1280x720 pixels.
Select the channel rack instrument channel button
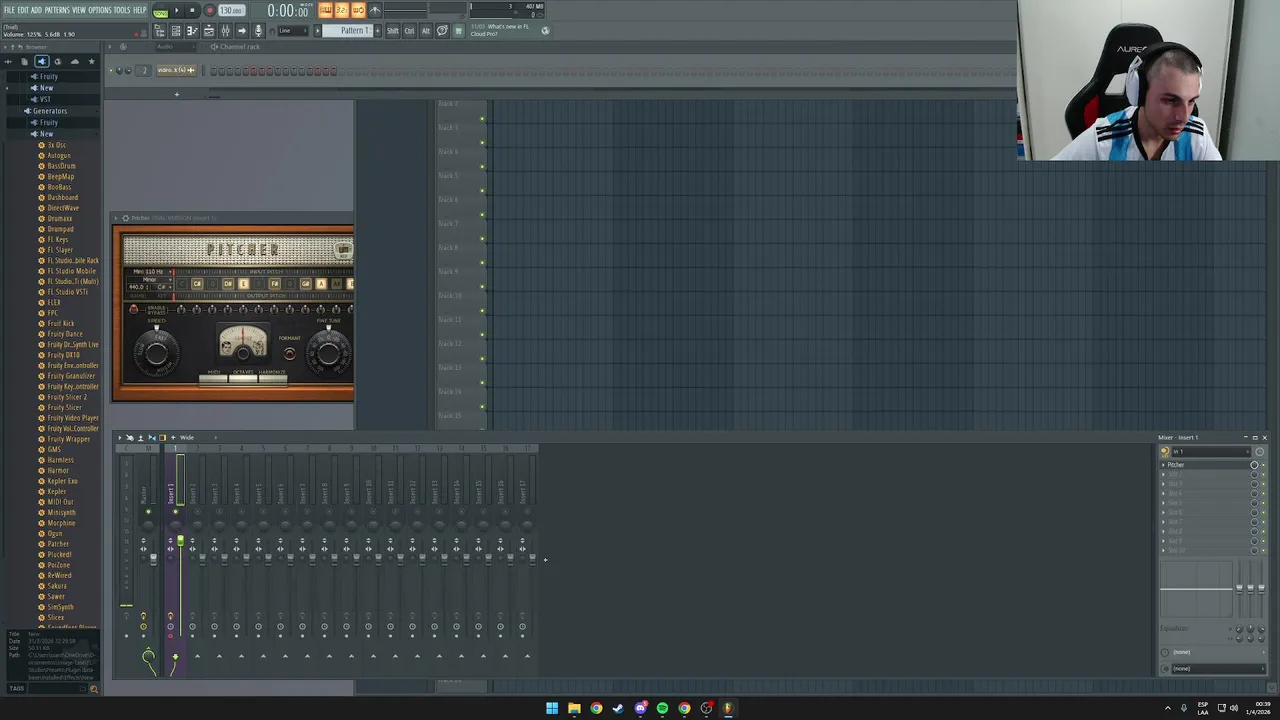click(175, 70)
